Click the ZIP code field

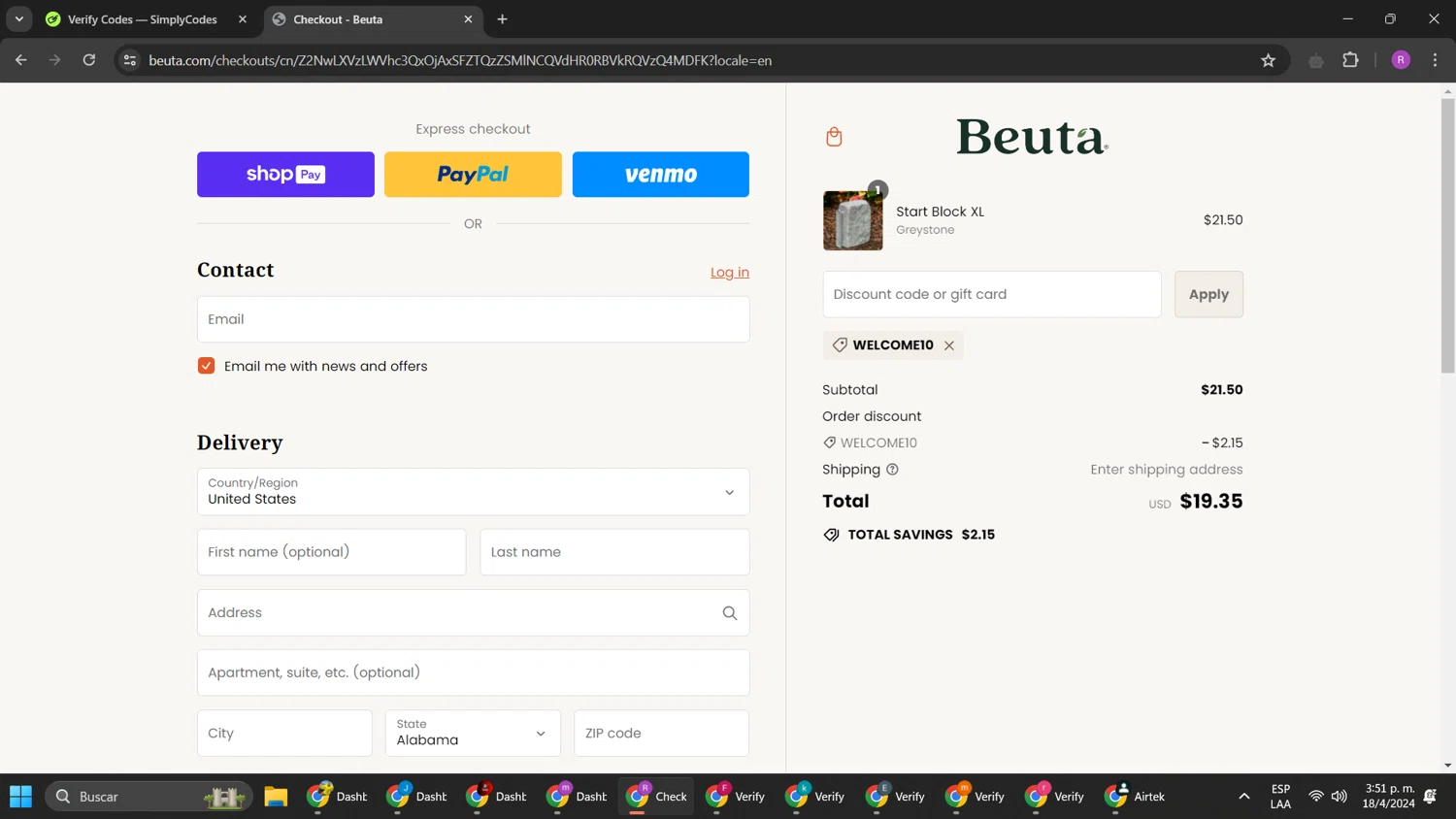(661, 734)
